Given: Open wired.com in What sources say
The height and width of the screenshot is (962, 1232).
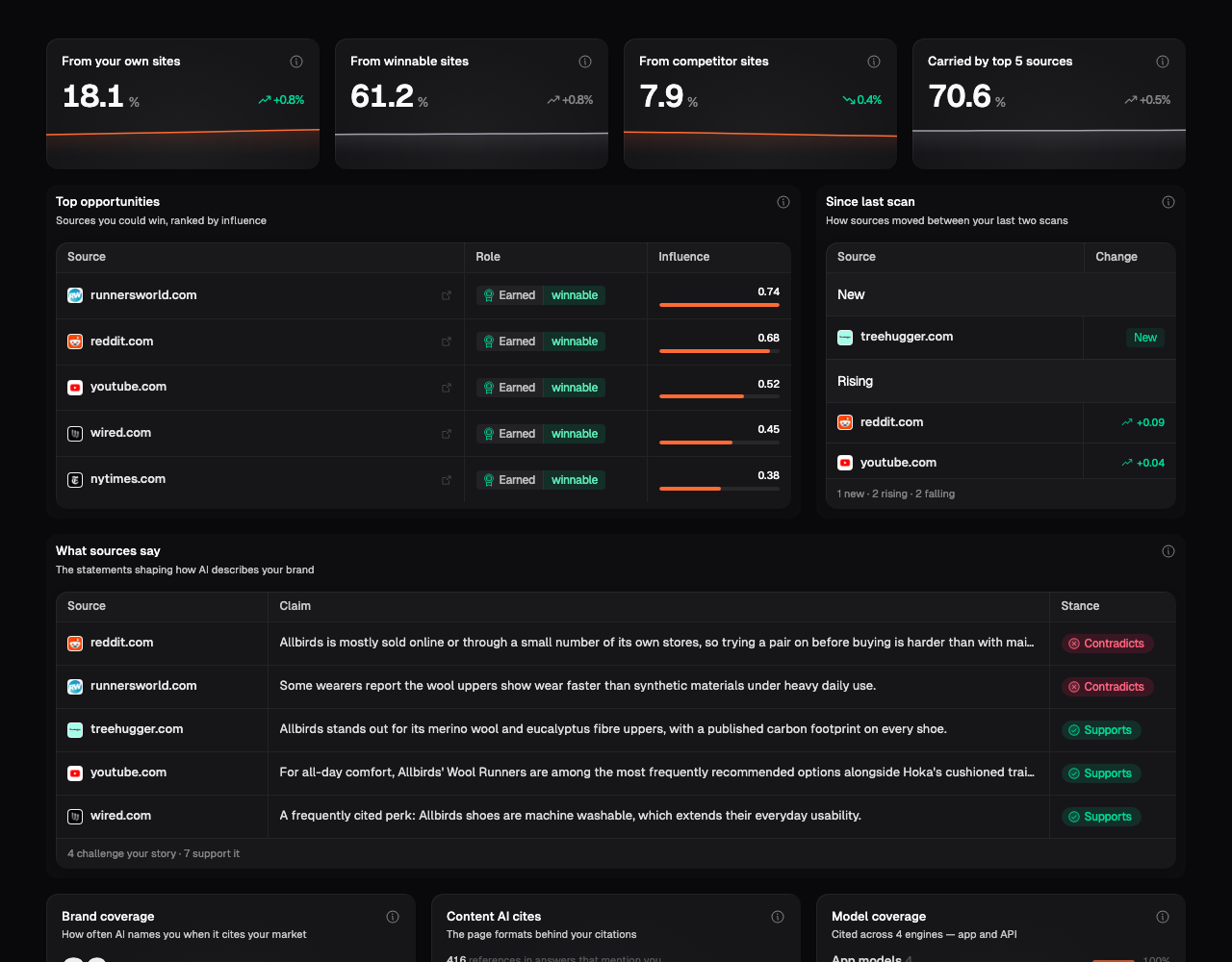Looking at the screenshot, I should click(x=120, y=816).
